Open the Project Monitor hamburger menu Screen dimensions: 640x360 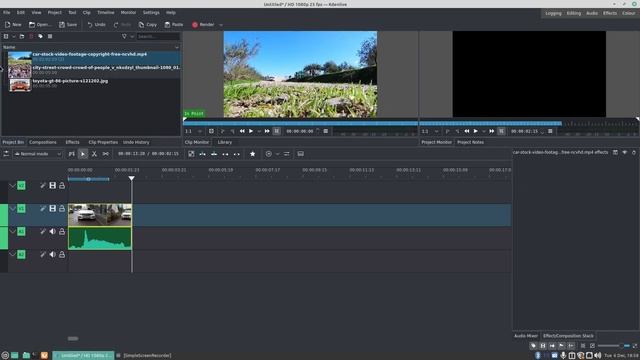click(x=550, y=131)
